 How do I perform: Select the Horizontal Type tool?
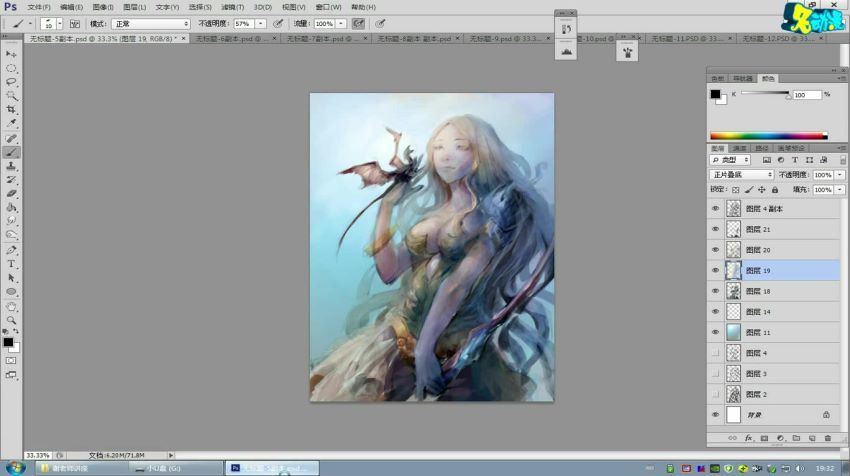tap(11, 264)
